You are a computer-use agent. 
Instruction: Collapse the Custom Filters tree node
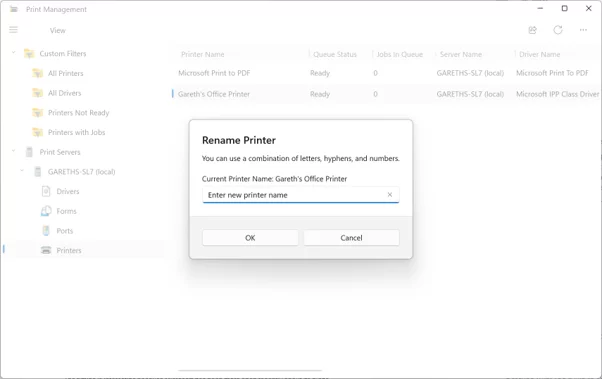point(13,53)
